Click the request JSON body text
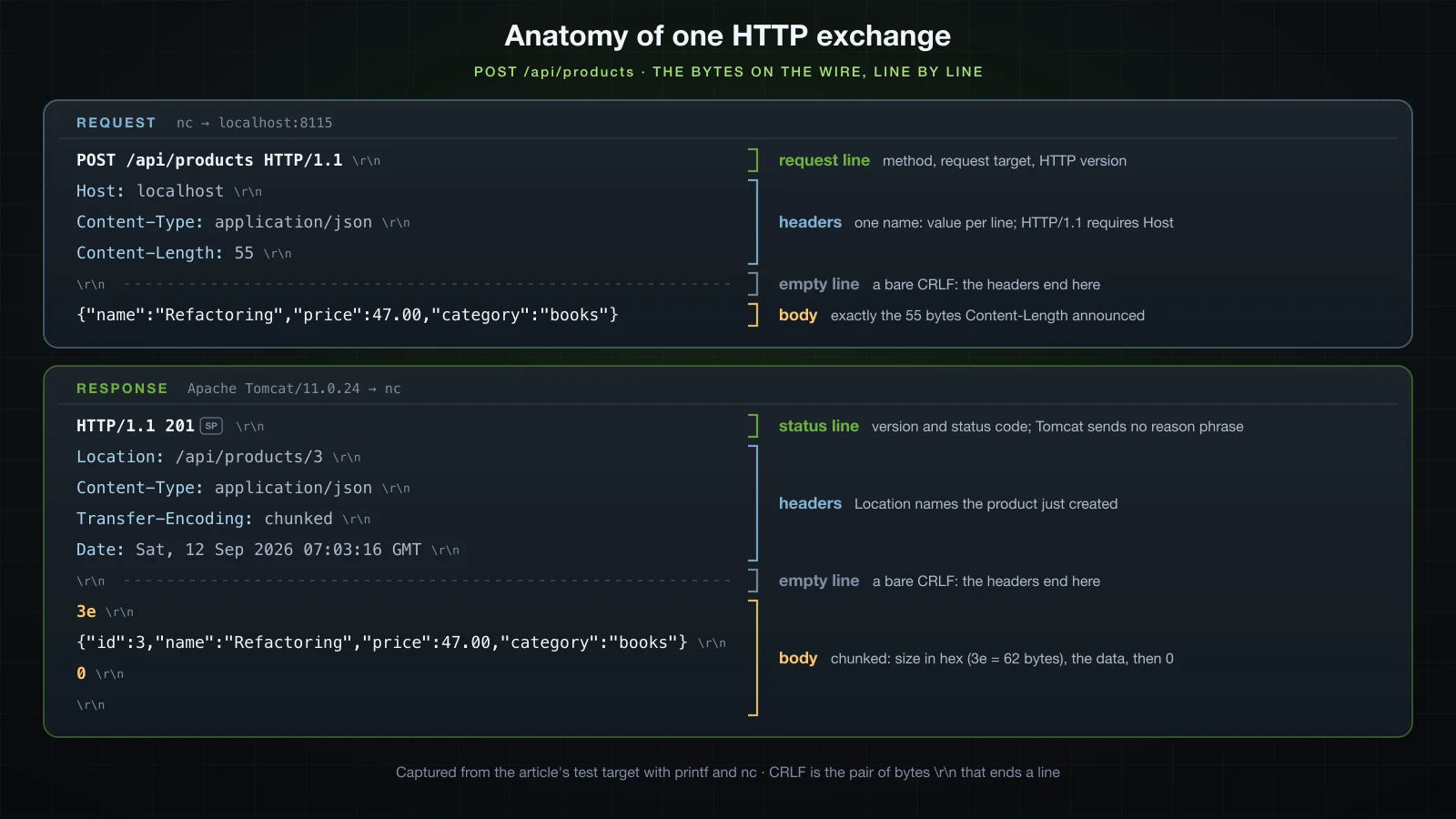The image size is (1456, 819). (x=348, y=315)
